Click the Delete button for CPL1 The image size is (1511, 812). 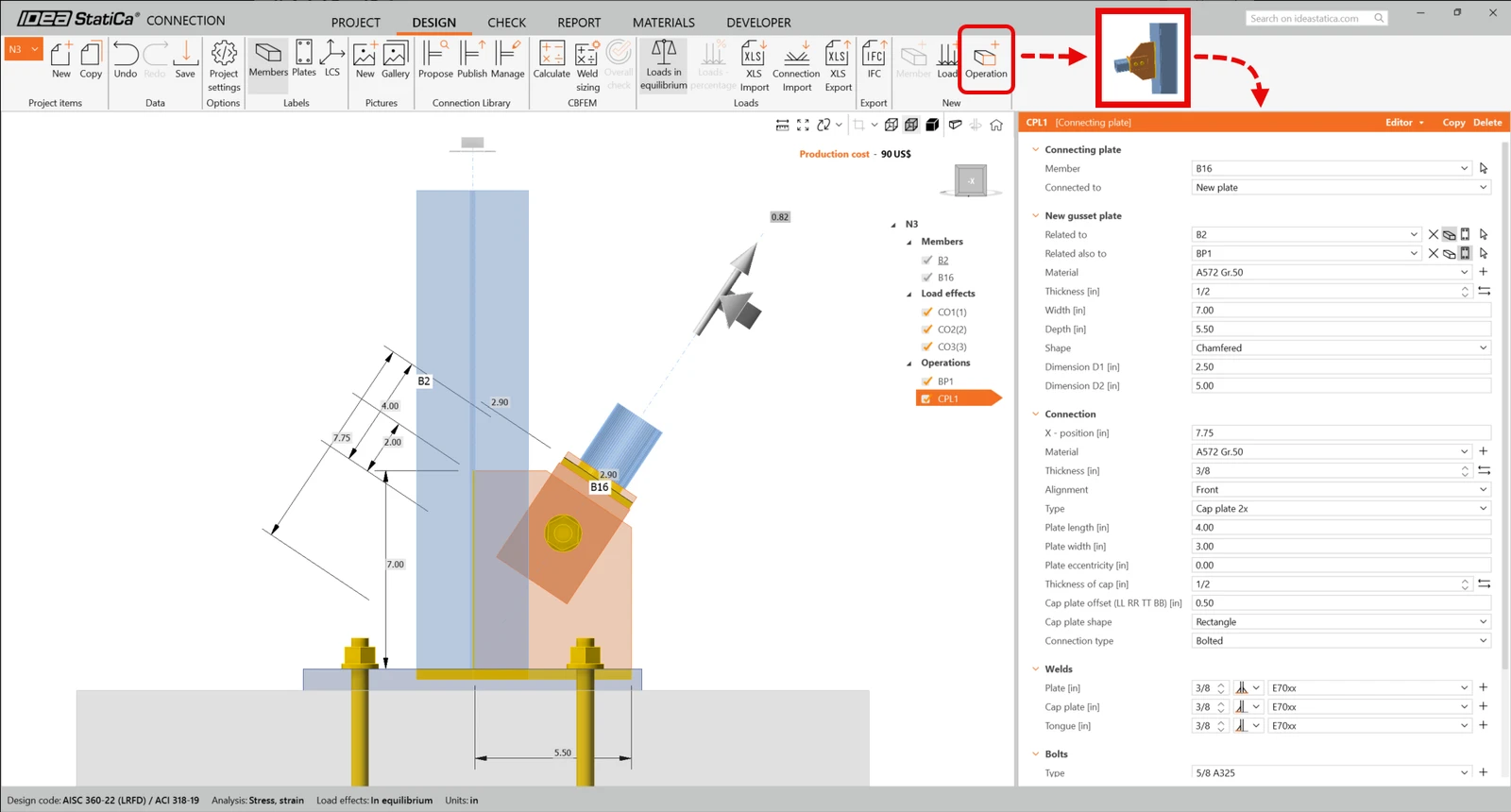coord(1487,122)
